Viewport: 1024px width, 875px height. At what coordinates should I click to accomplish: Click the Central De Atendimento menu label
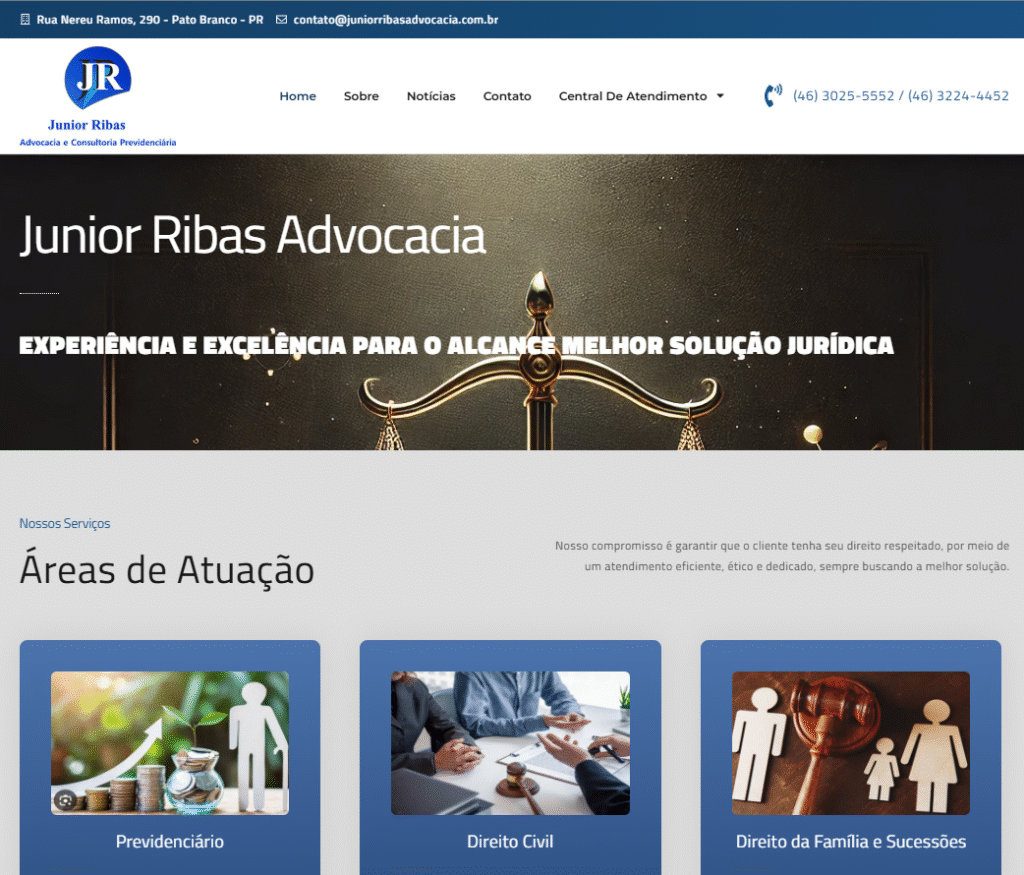tap(632, 97)
